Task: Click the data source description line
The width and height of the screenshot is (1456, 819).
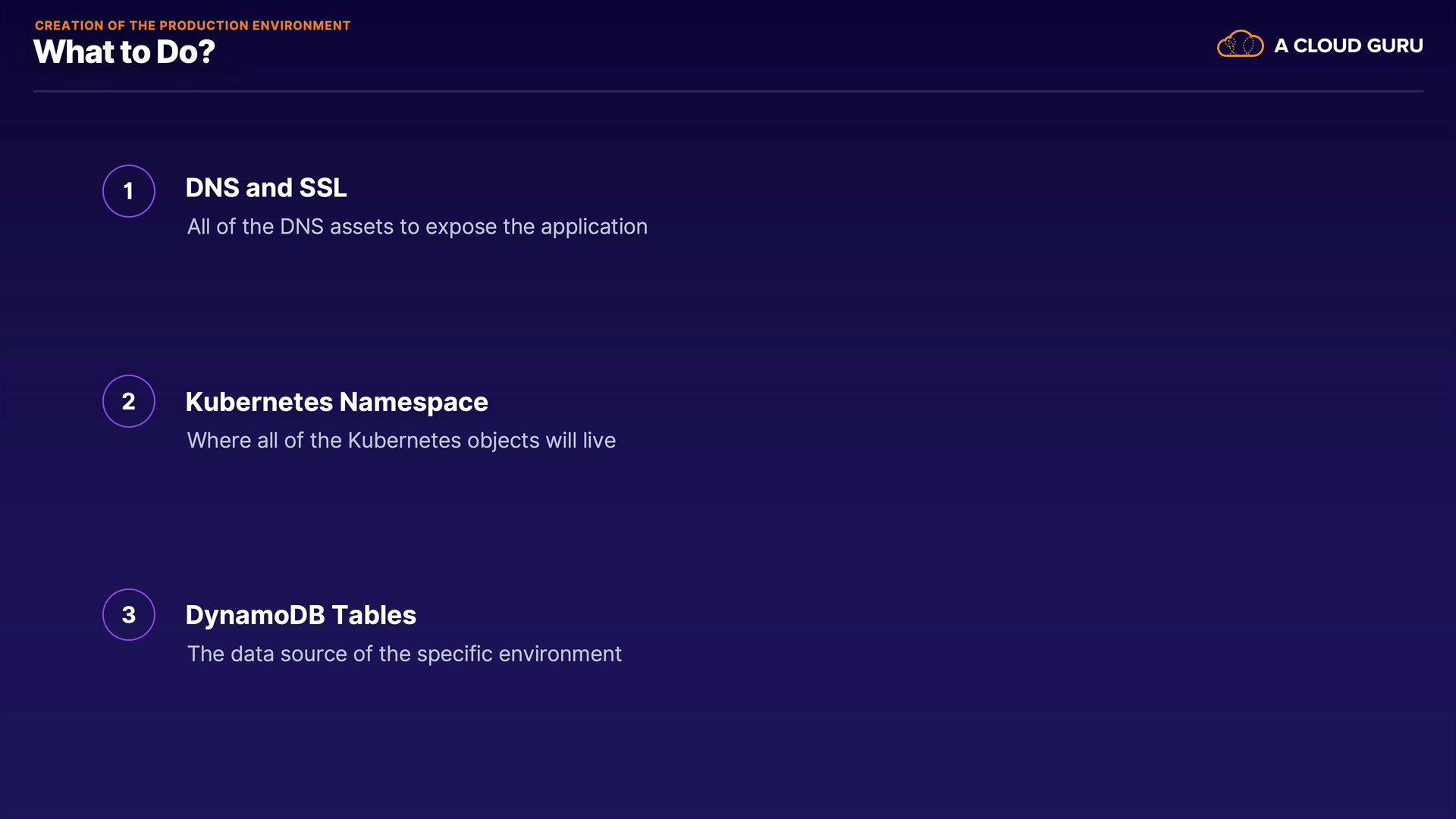Action: (x=404, y=654)
